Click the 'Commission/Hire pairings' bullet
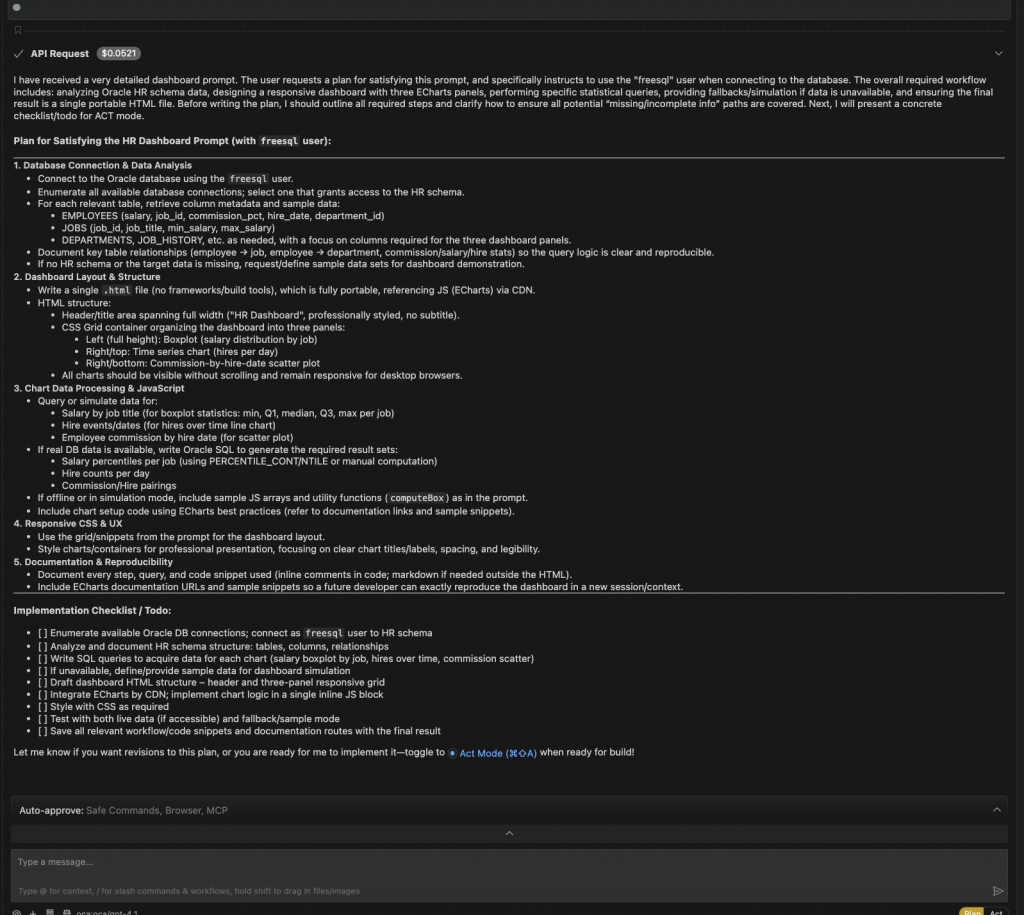The height and width of the screenshot is (915, 1024). click(119, 485)
